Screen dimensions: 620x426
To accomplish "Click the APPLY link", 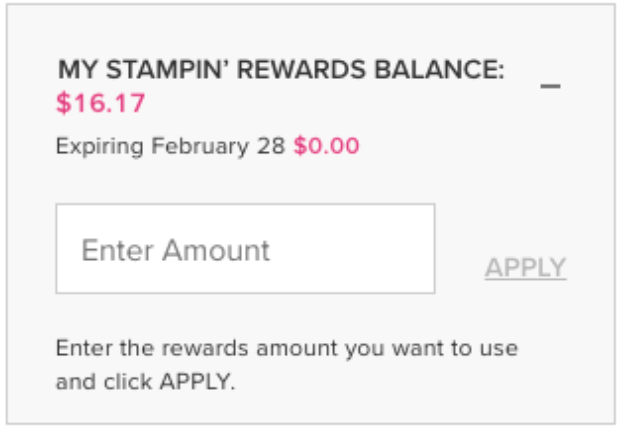I will [x=525, y=268].
